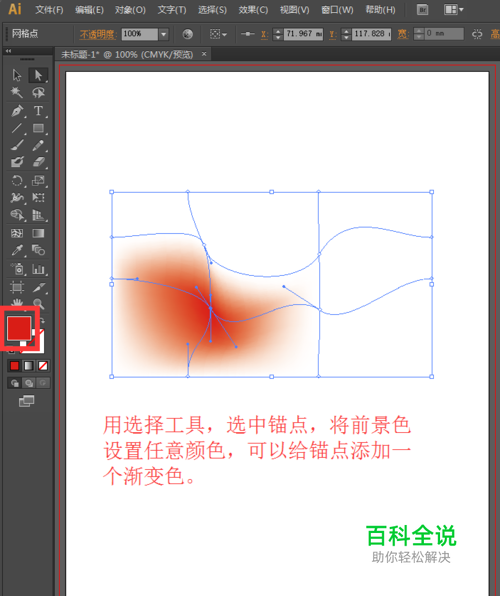
Task: Enable Draw Behind mode
Action: [x=29, y=383]
